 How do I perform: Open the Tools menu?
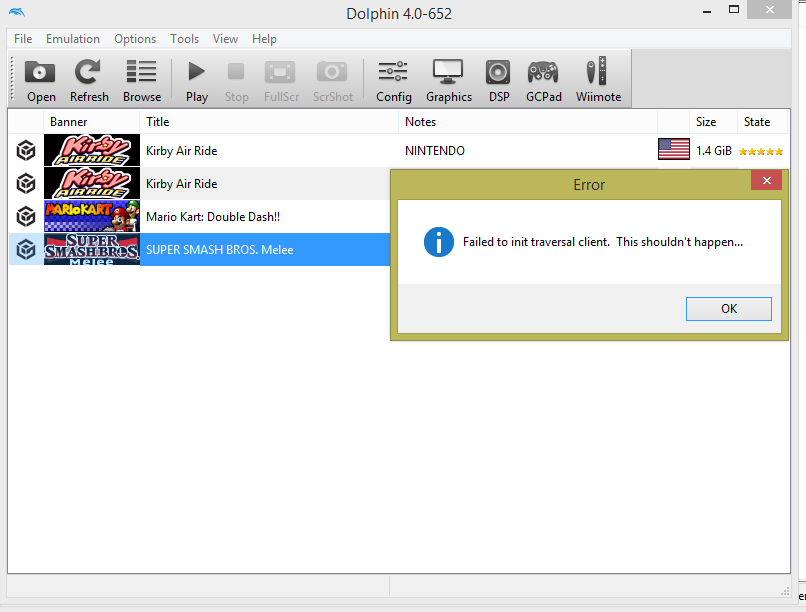tap(184, 39)
